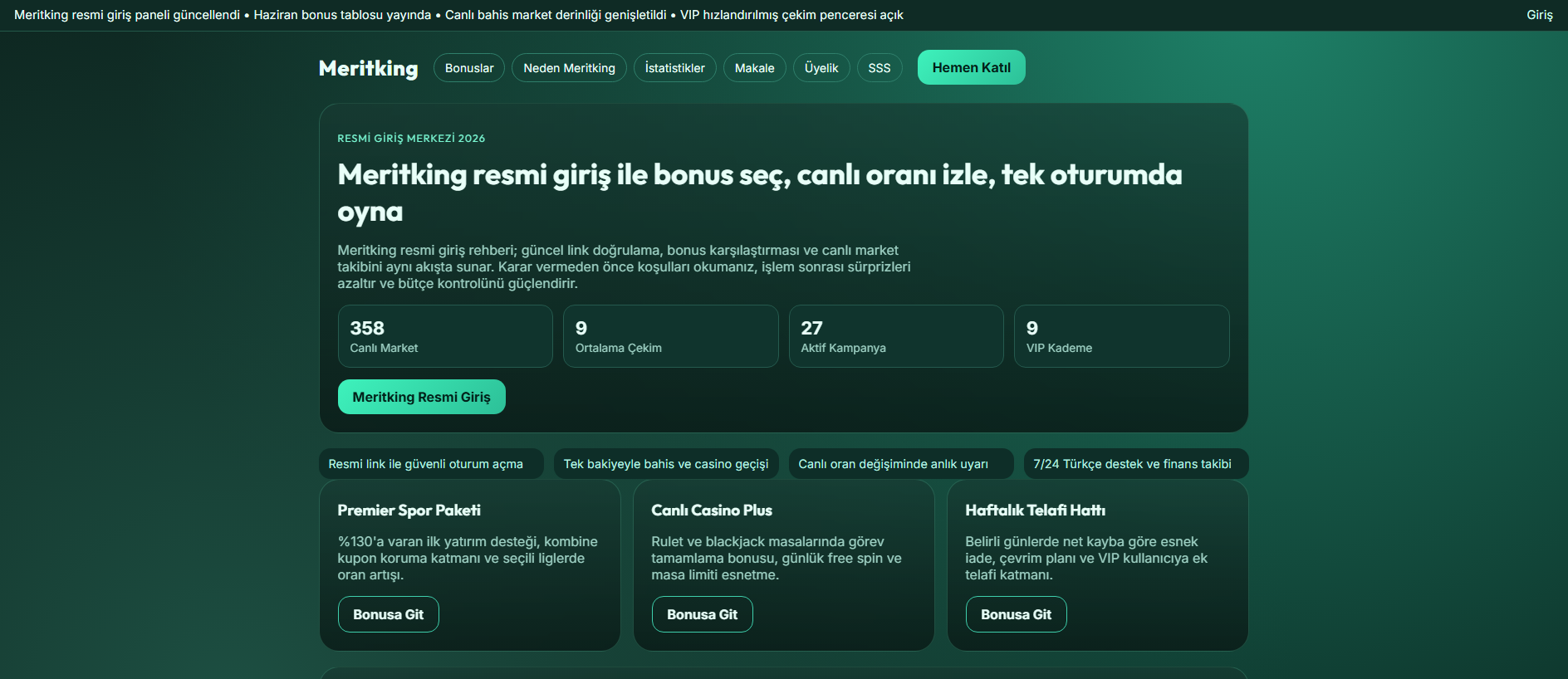Click Bonusa Git under Premier Spor Paketi
The image size is (1568, 679).
coord(388,614)
